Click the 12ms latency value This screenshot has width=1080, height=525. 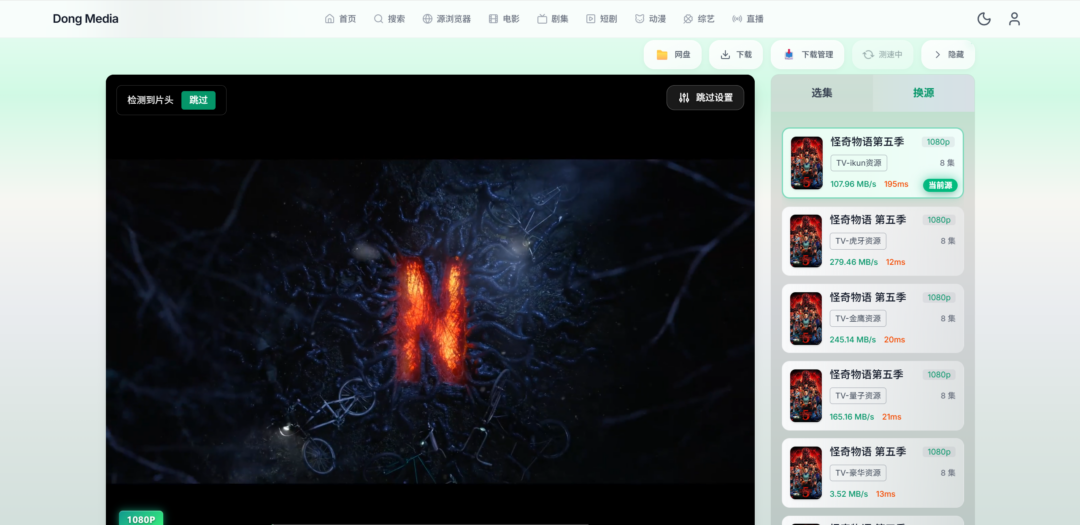pyautogui.click(x=895, y=262)
